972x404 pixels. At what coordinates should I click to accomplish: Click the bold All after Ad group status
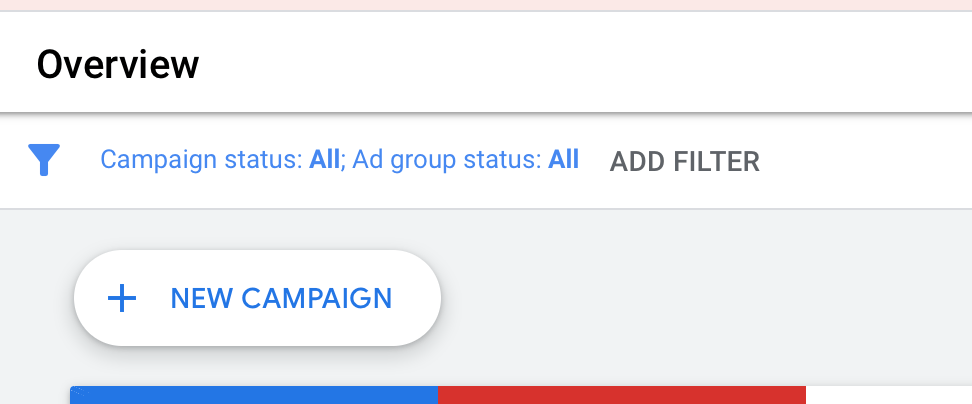coord(563,159)
